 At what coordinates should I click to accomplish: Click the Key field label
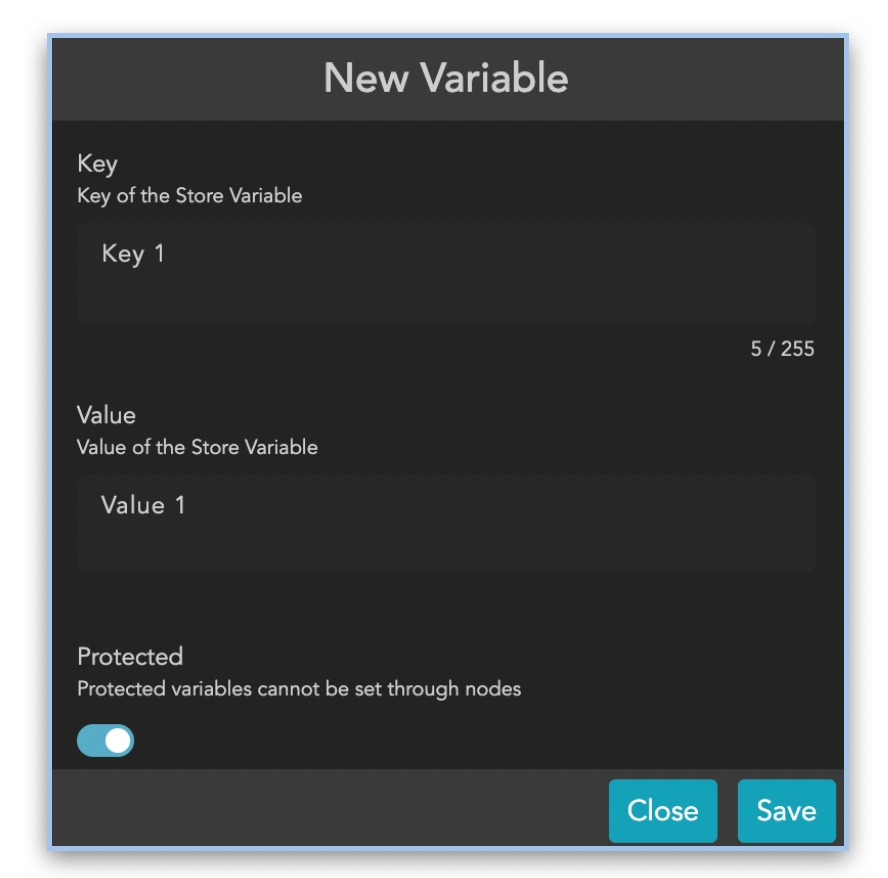click(x=97, y=164)
